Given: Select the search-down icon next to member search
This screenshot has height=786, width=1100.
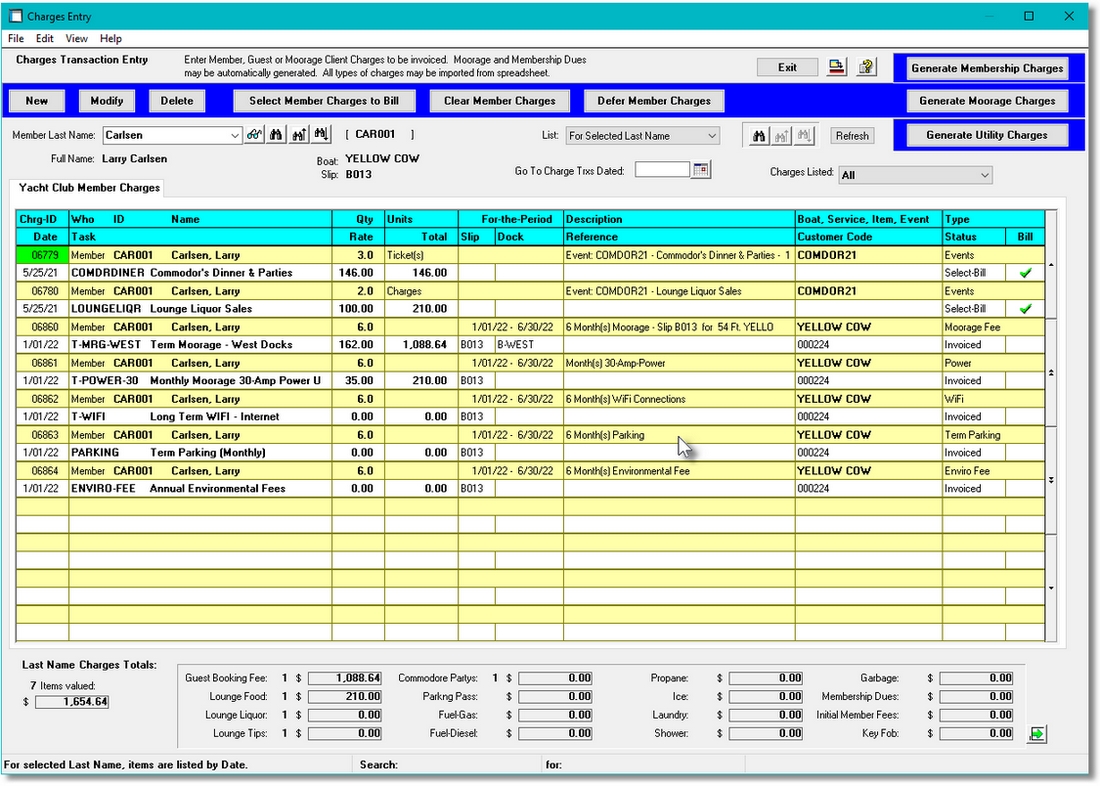Looking at the screenshot, I should 321,134.
